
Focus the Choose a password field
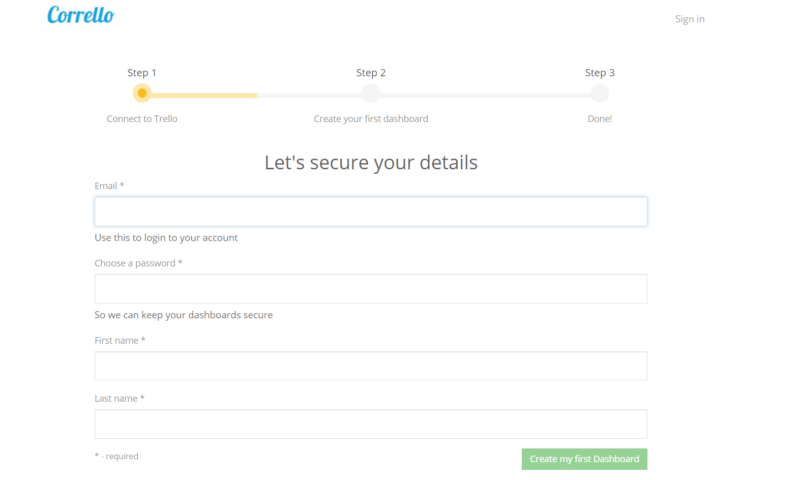[x=371, y=289]
